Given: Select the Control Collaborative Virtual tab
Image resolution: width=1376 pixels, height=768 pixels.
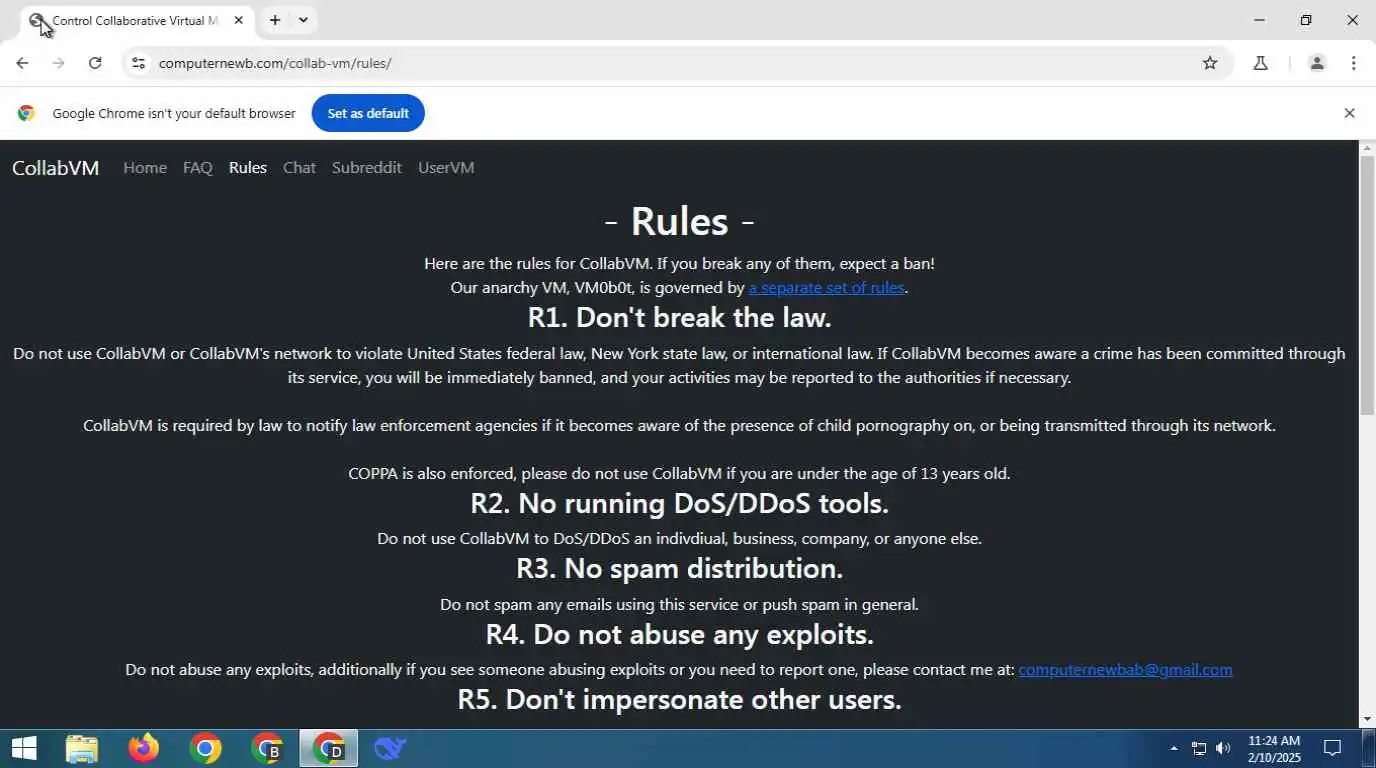Looking at the screenshot, I should pyautogui.click(x=136, y=20).
